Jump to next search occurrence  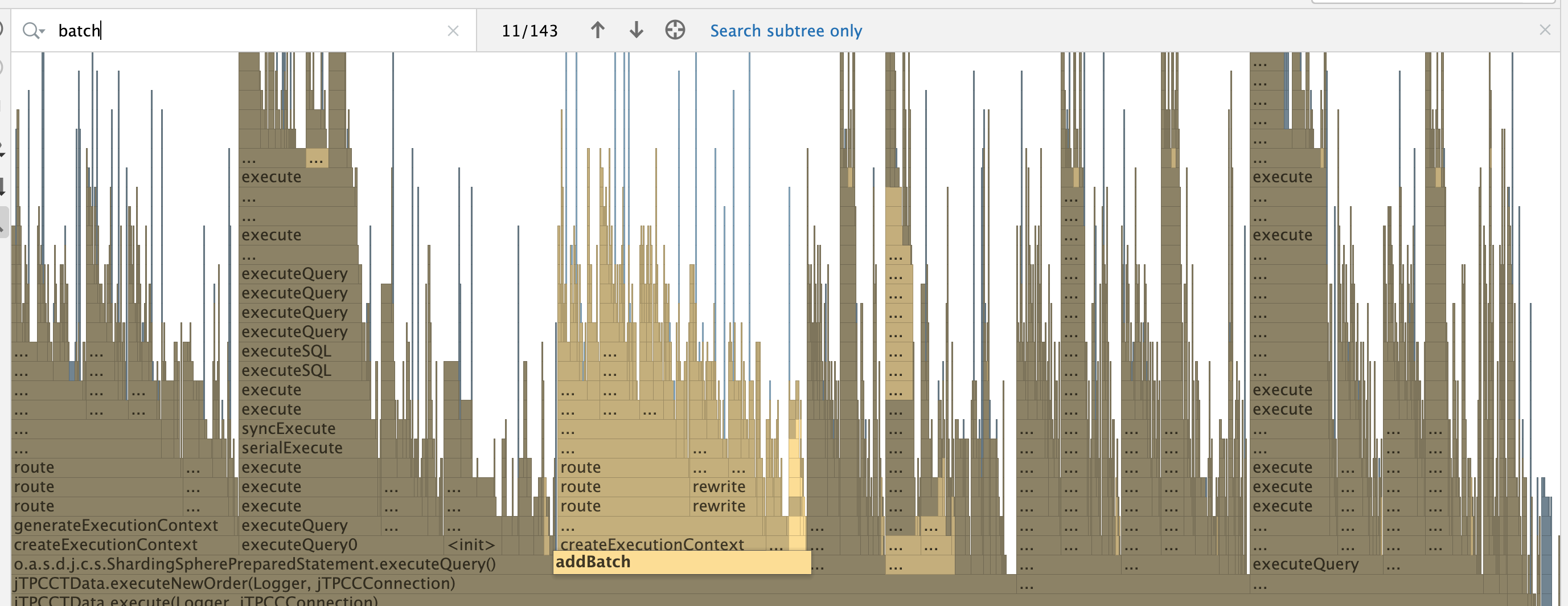635,30
